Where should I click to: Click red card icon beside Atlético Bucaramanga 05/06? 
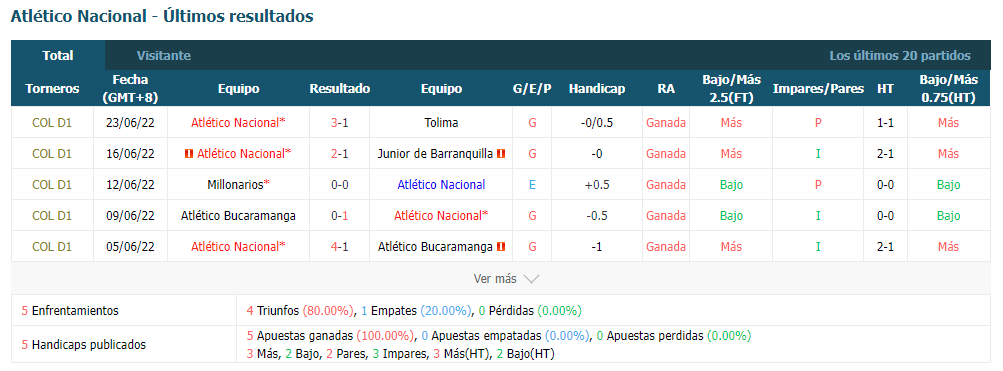click(x=501, y=246)
